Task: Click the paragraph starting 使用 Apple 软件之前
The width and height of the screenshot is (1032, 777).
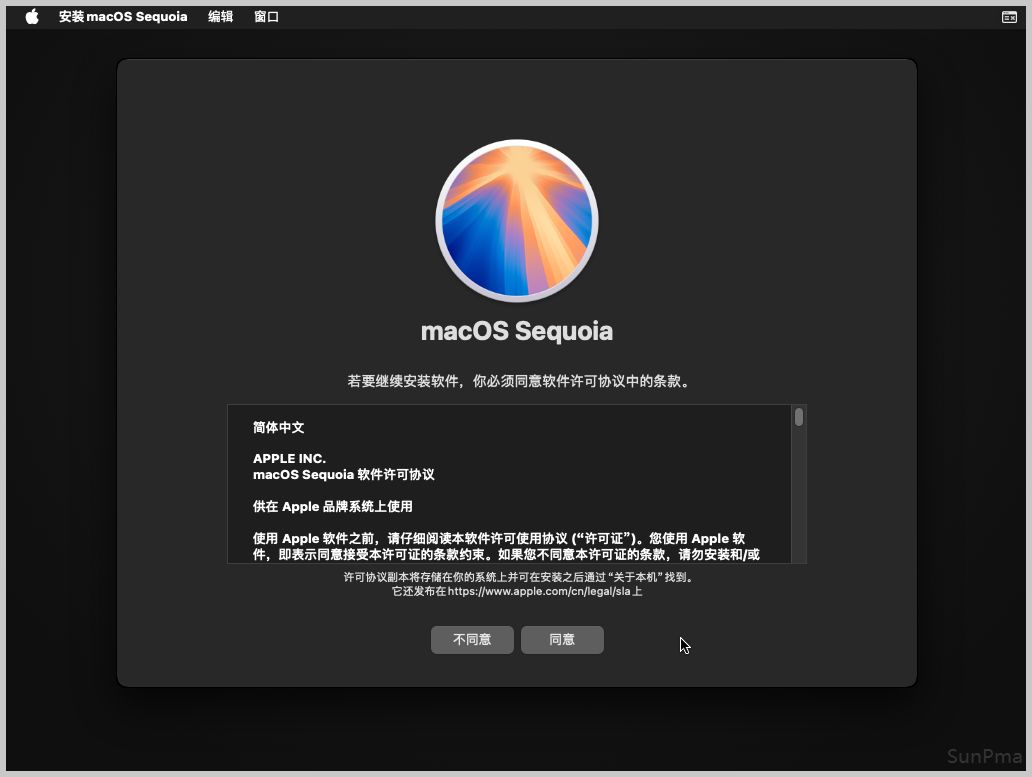Action: click(x=506, y=546)
